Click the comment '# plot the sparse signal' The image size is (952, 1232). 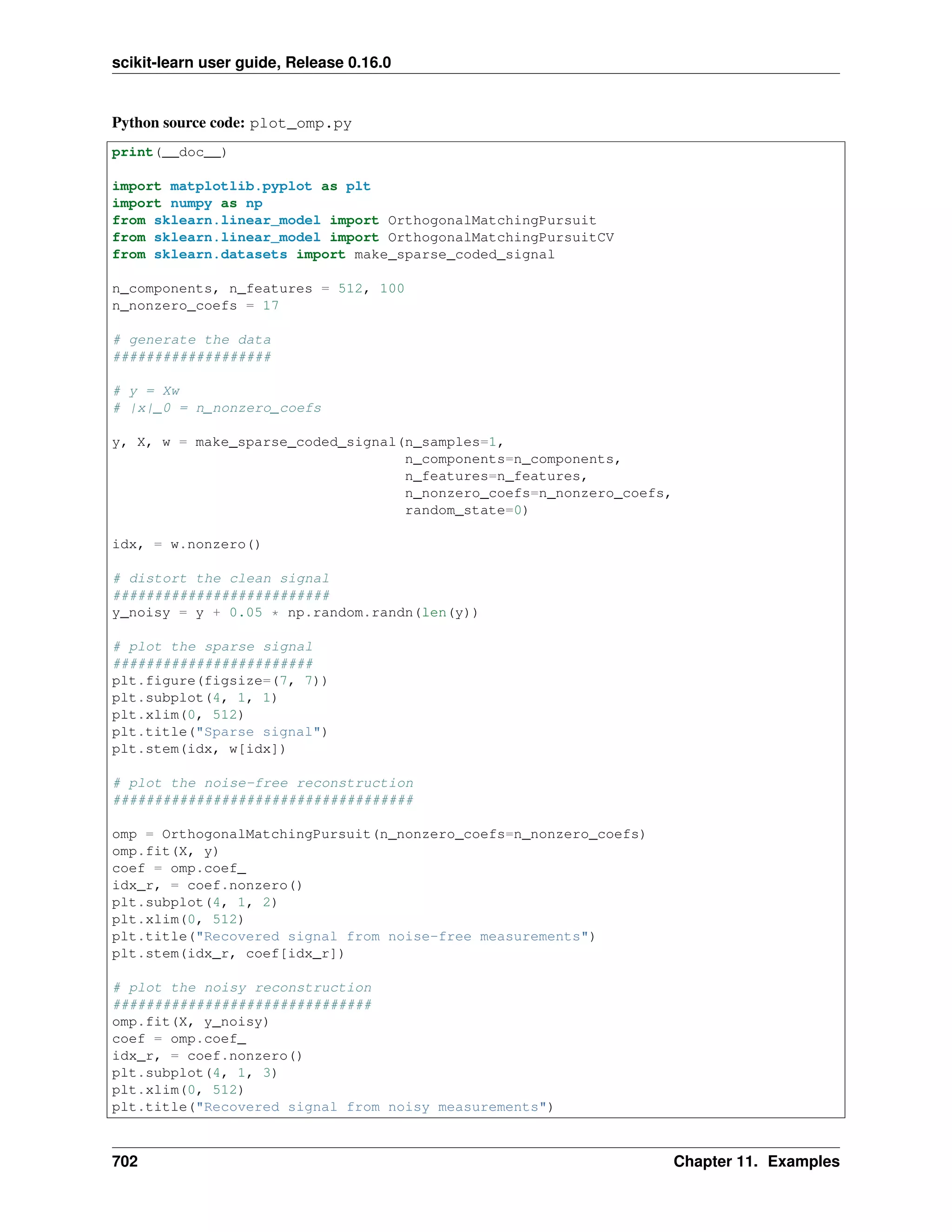point(212,647)
